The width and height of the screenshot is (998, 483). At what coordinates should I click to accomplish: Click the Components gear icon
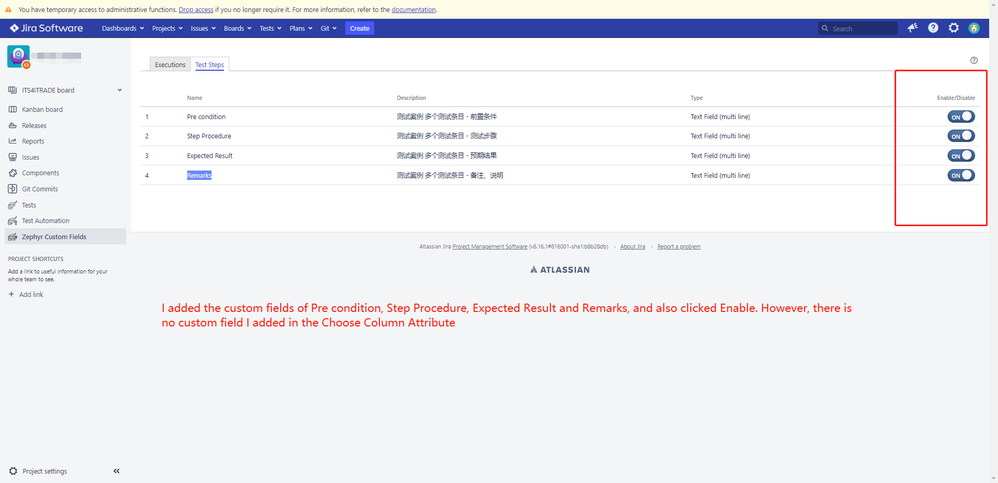coord(12,173)
